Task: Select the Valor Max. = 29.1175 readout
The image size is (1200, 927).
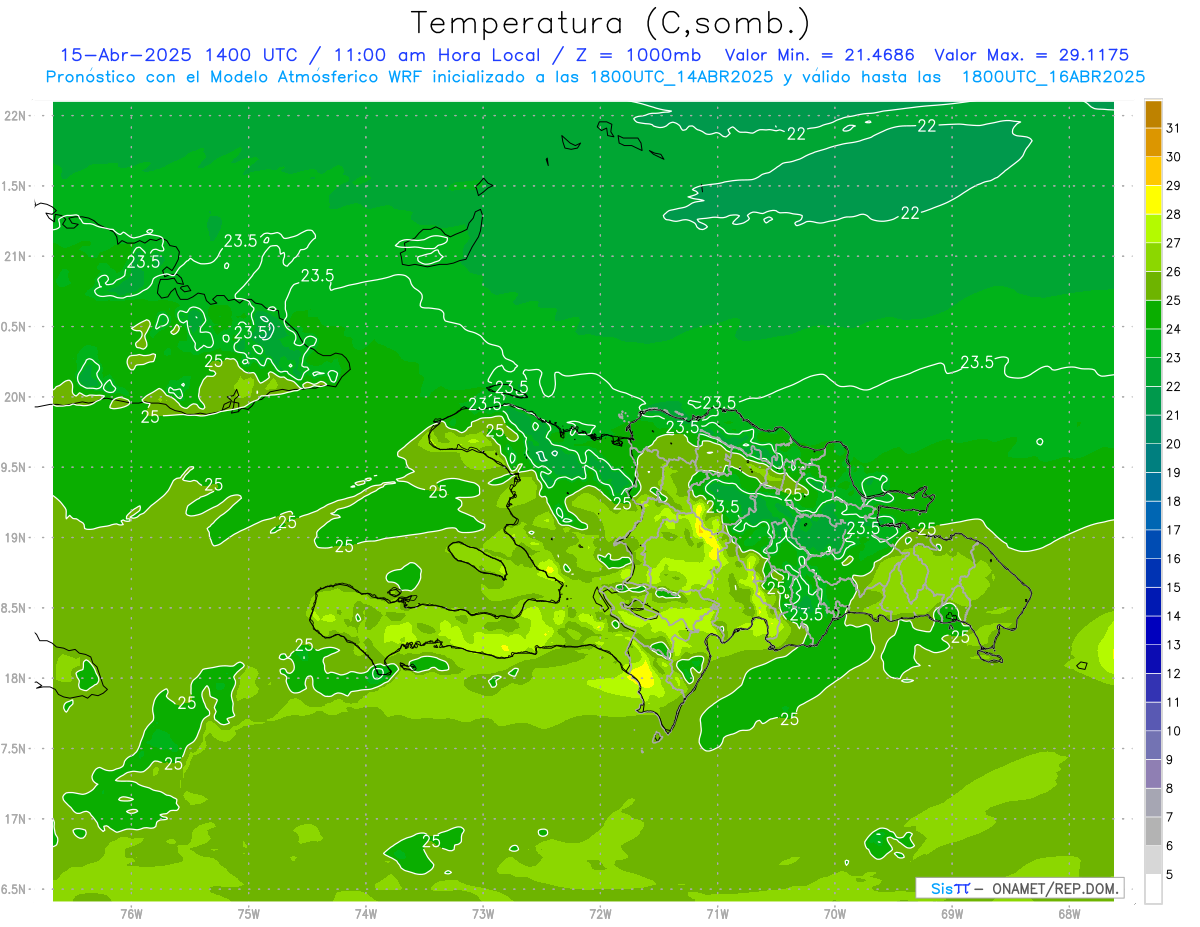Action: [1031, 55]
